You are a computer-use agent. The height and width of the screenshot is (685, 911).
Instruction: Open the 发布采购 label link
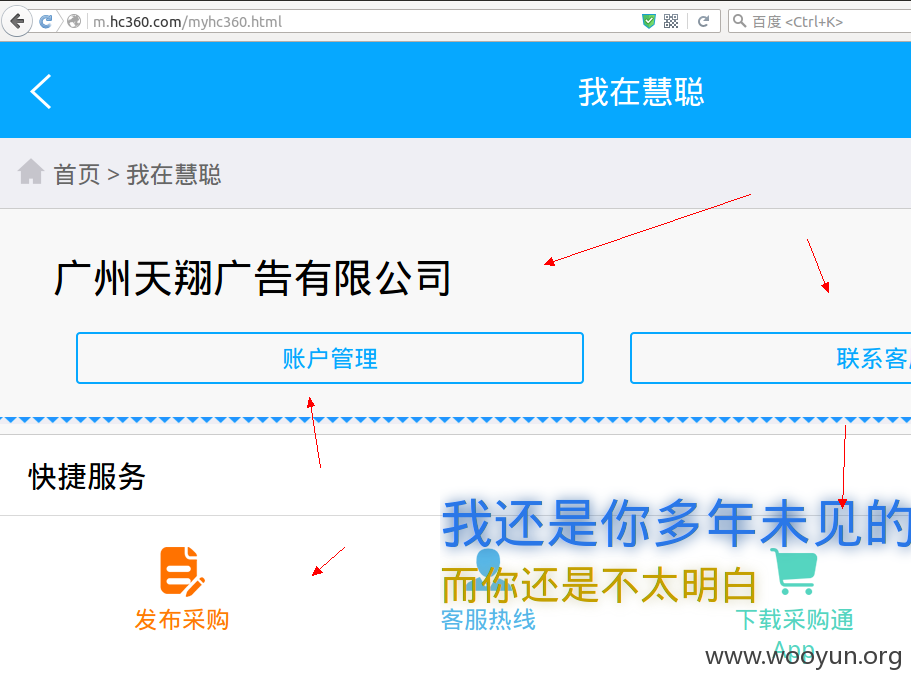[x=182, y=620]
